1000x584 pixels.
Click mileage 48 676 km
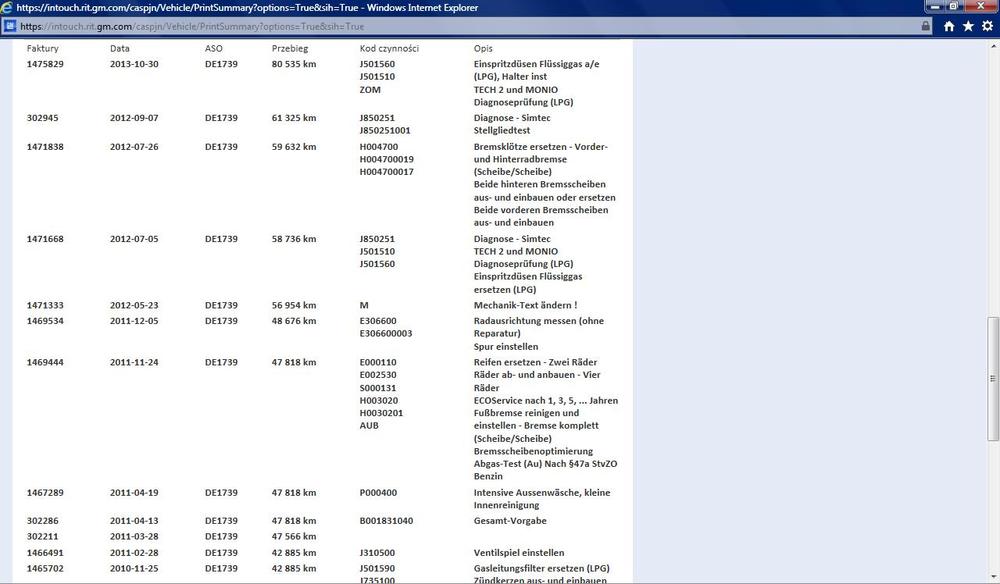(x=294, y=321)
